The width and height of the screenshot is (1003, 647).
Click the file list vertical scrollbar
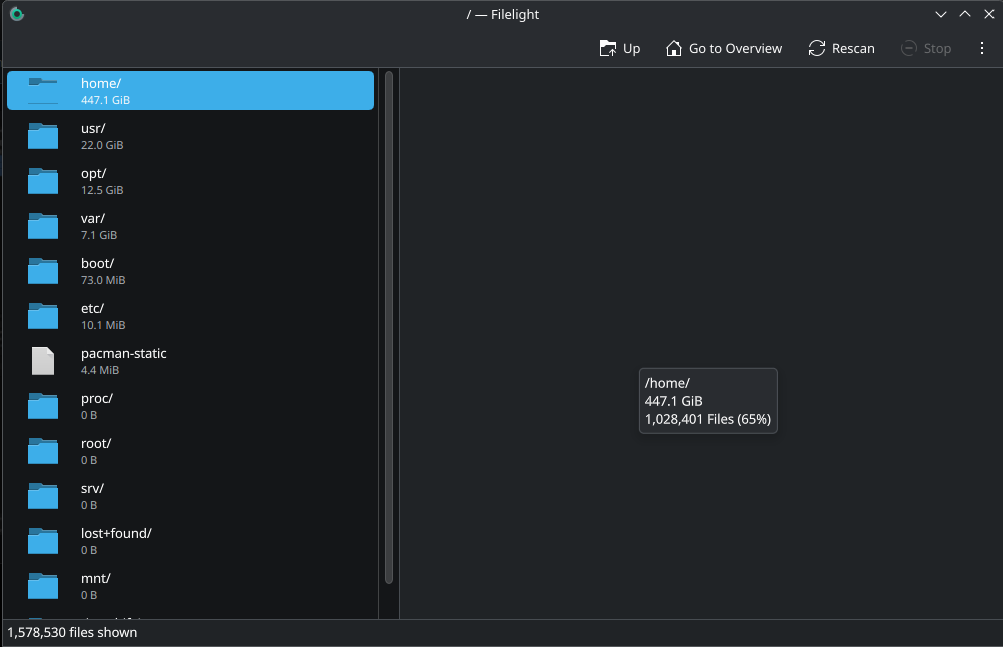point(389,327)
